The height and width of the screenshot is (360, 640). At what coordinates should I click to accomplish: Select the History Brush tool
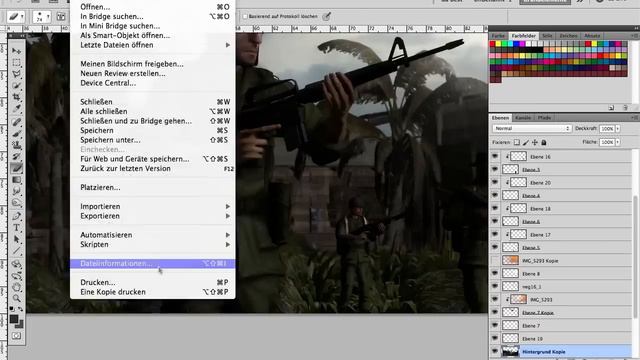coord(16,156)
